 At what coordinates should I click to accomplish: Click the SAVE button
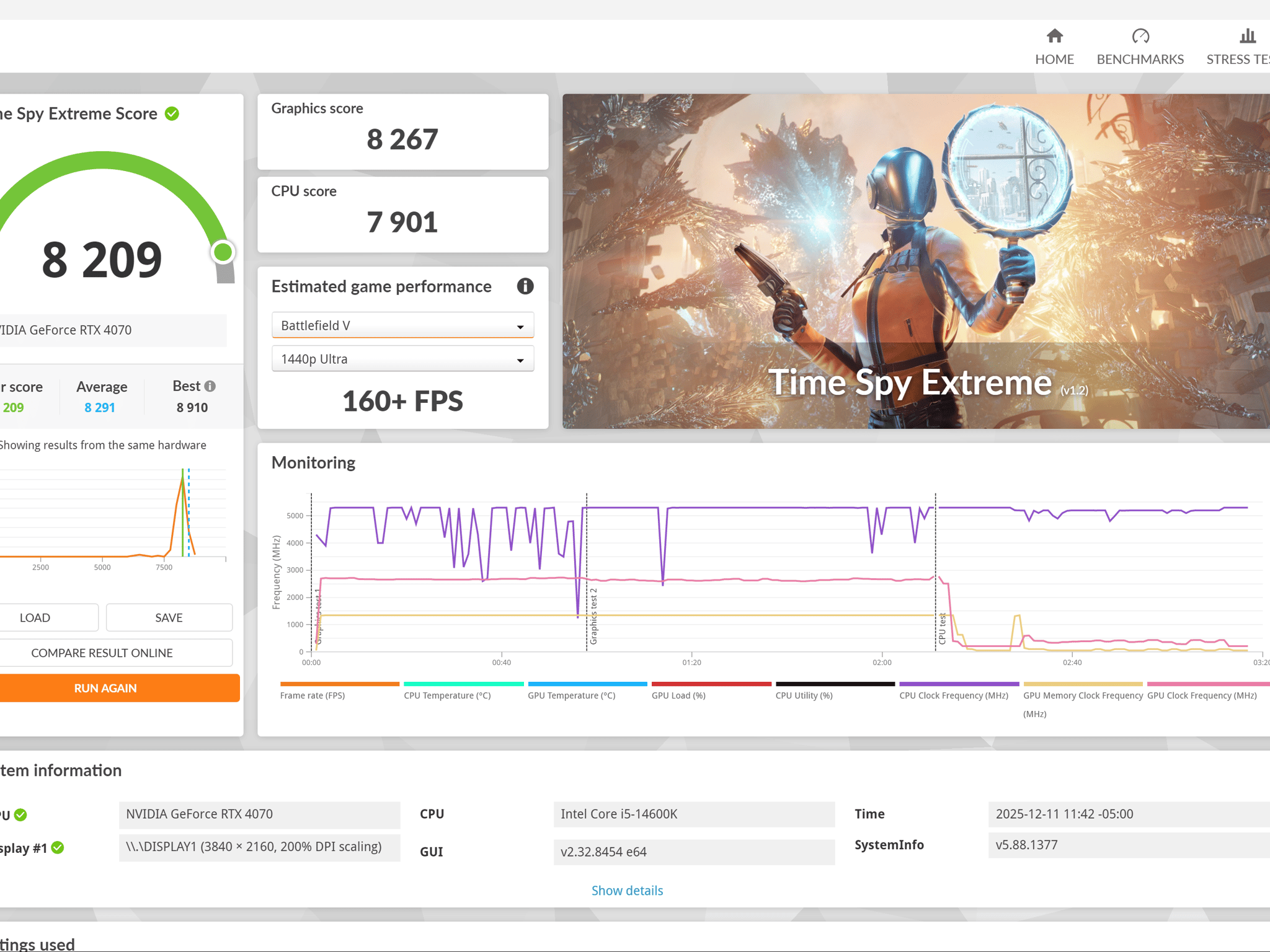pyautogui.click(x=169, y=618)
